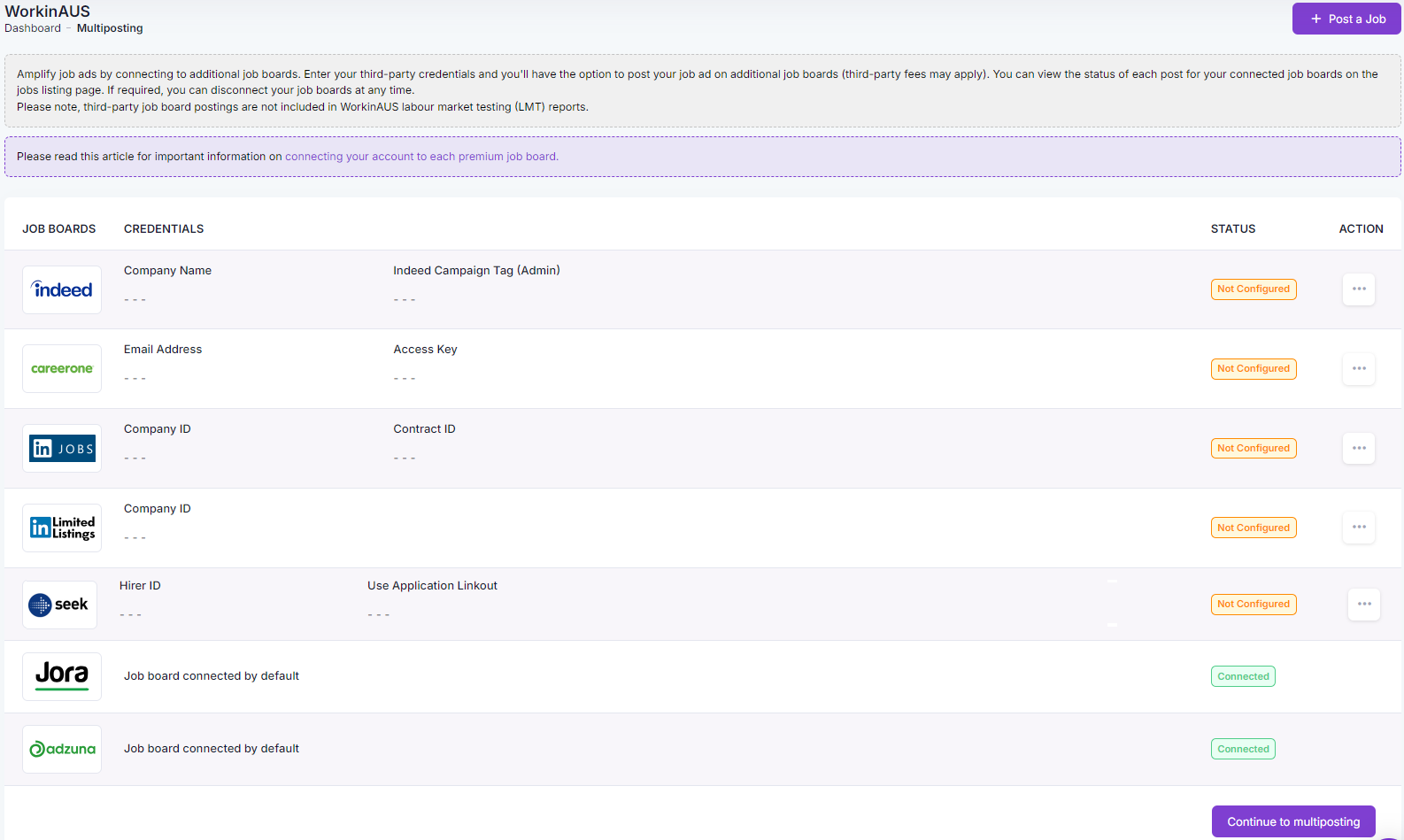Click the Contract ID label
This screenshot has height=840, width=1404.
[424, 429]
